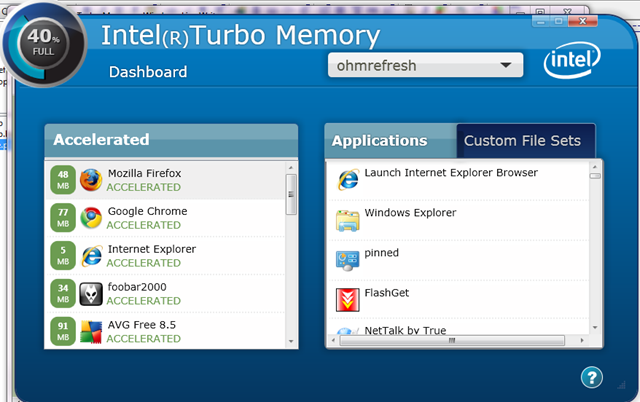This screenshot has height=402, width=640.
Task: Click the Google Chrome icon
Action: (91, 218)
